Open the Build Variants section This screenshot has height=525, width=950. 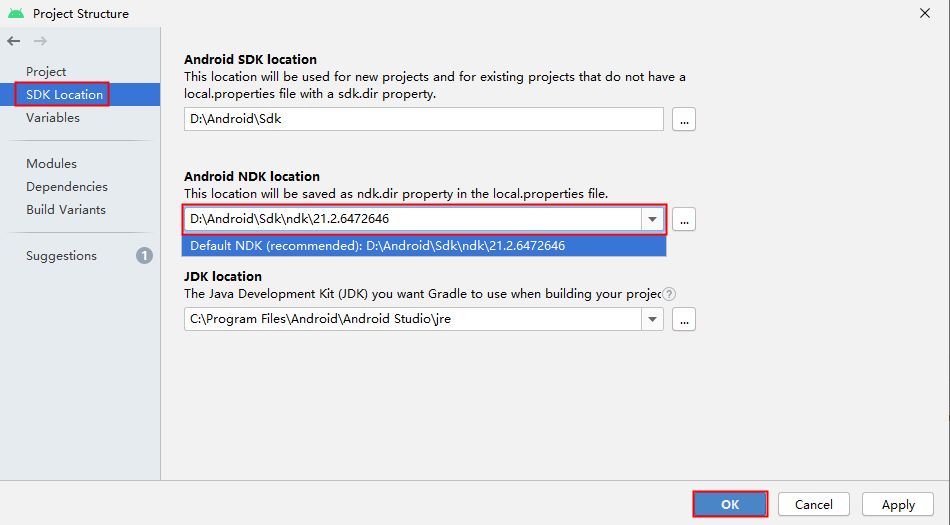click(x=66, y=210)
